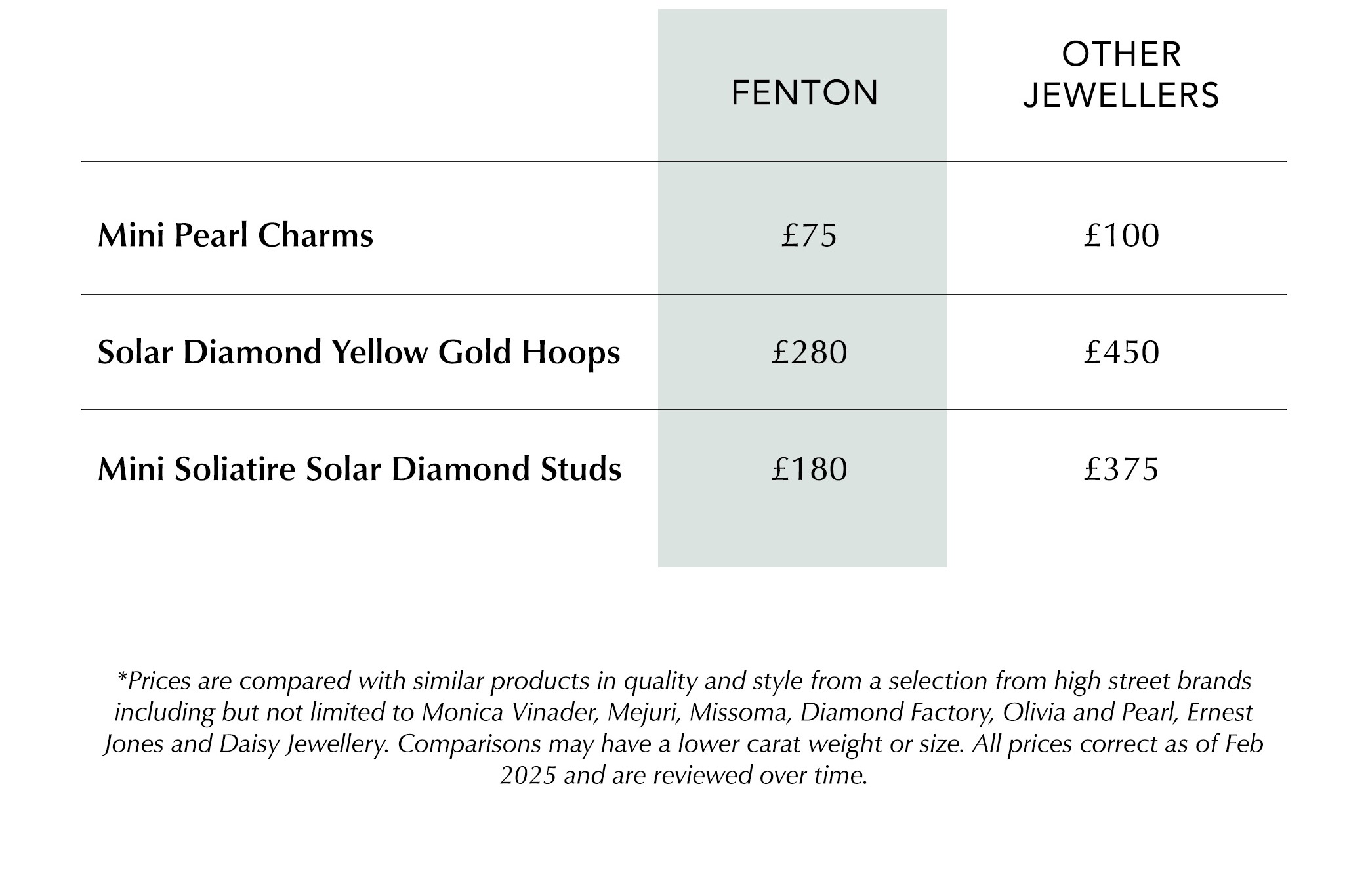Click the OTHER JEWELLERS column header

[1121, 75]
